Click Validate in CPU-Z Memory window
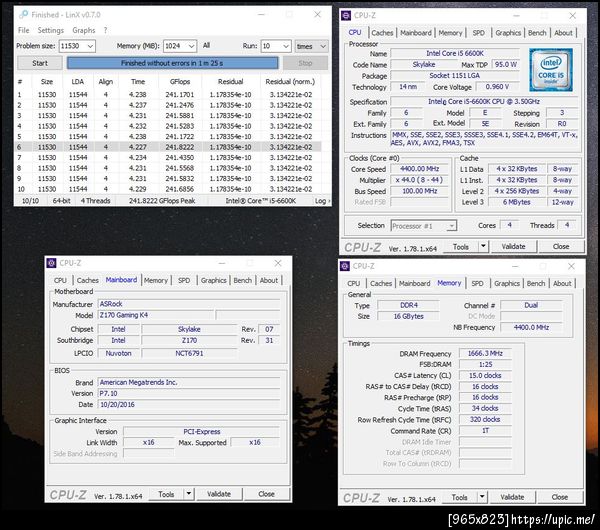 point(512,497)
